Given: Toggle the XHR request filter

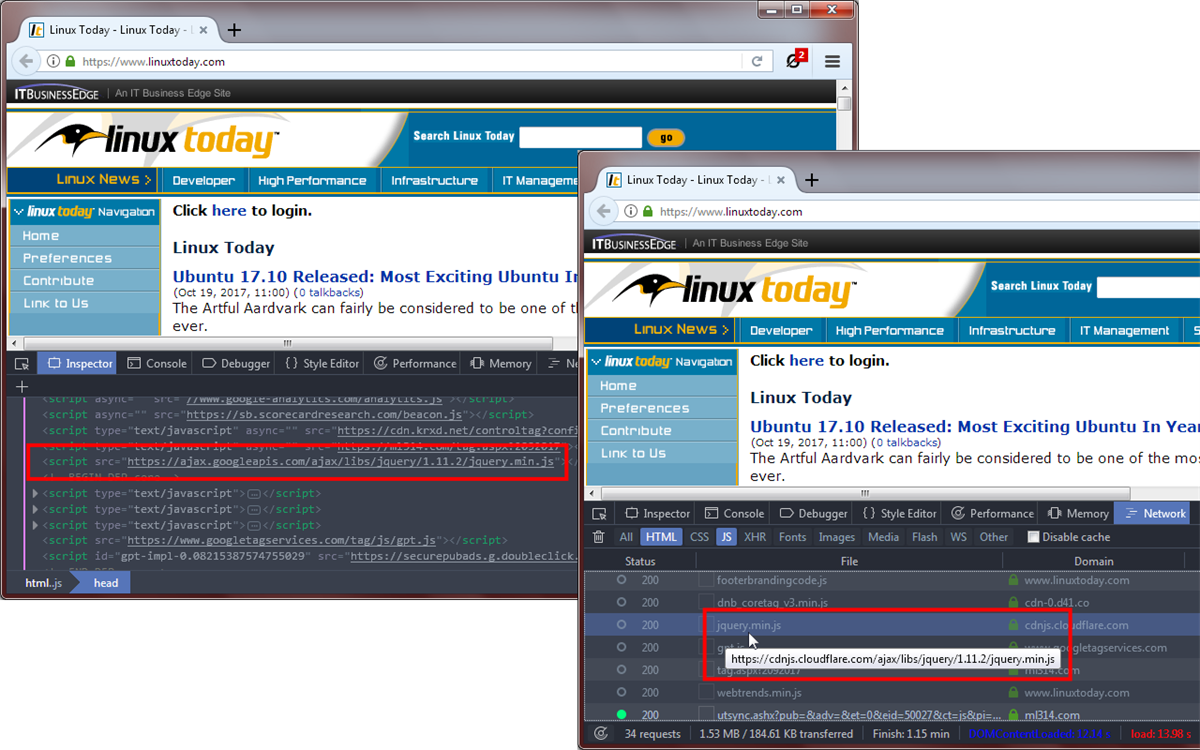Looking at the screenshot, I should click(x=755, y=537).
